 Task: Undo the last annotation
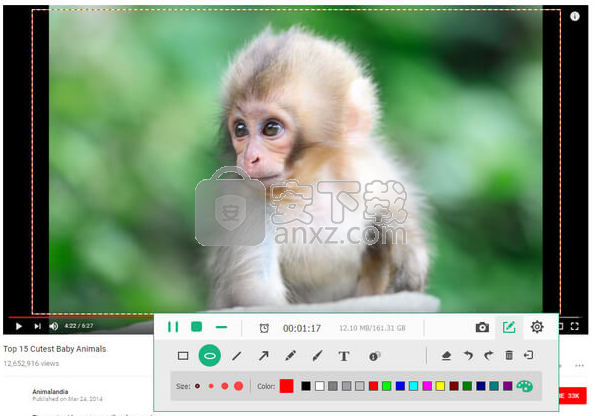pos(468,355)
